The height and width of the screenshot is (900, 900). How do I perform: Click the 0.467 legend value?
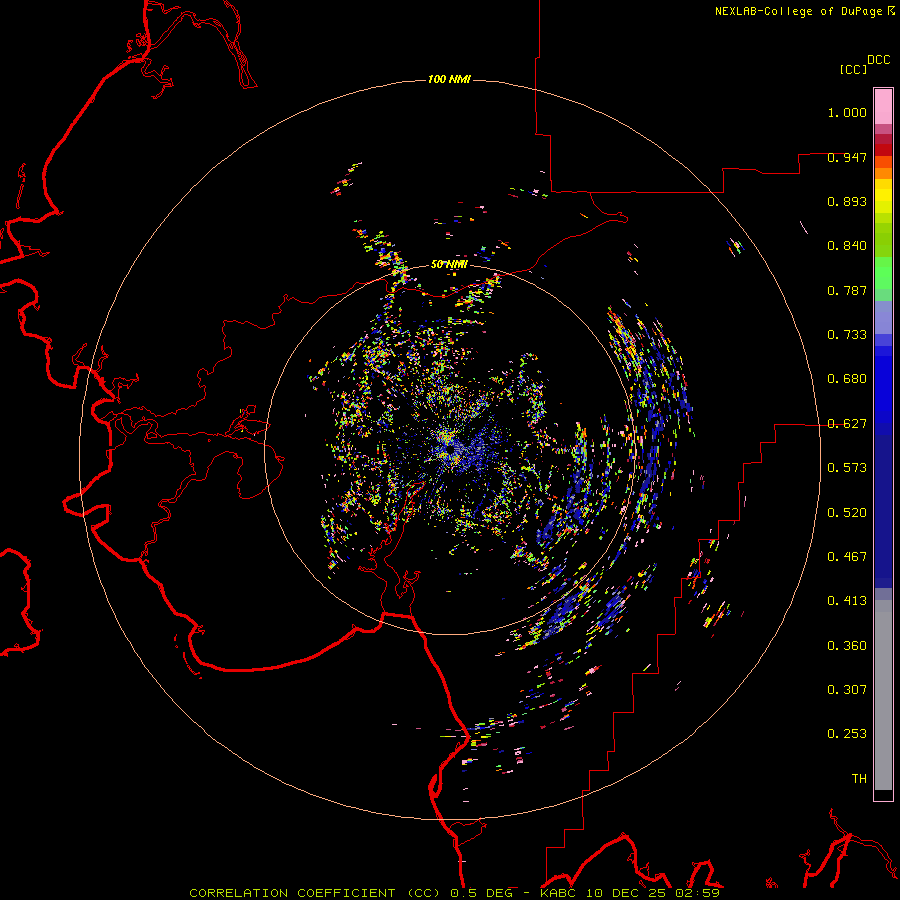point(847,557)
